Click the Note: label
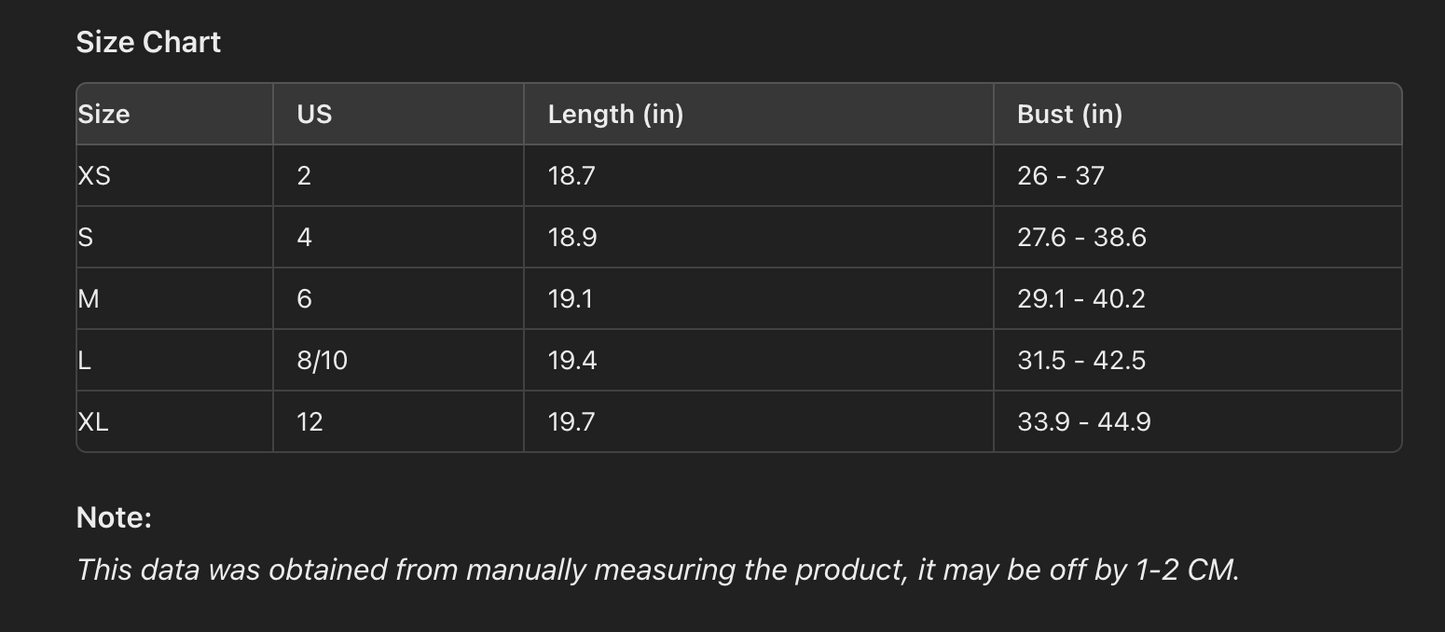The width and height of the screenshot is (1445, 632). [114, 518]
